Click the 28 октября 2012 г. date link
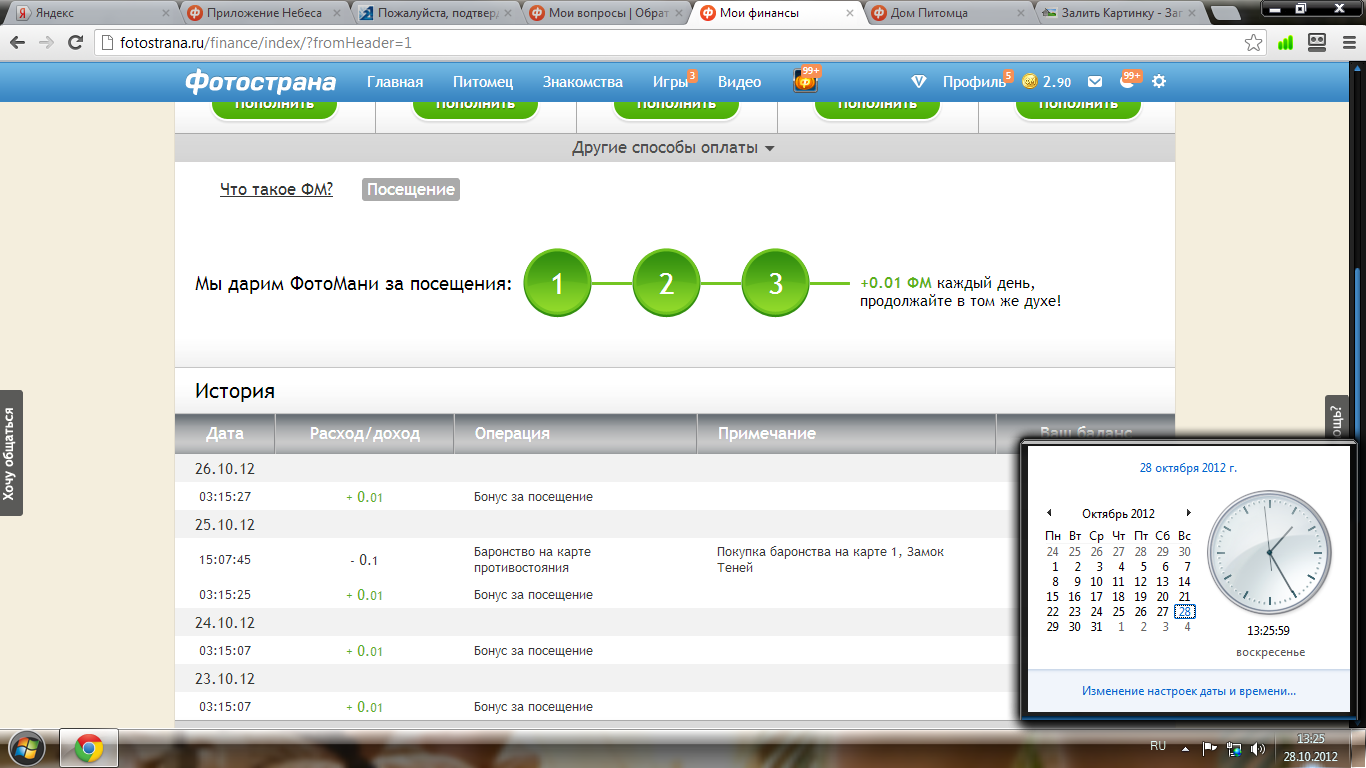 tap(1188, 467)
